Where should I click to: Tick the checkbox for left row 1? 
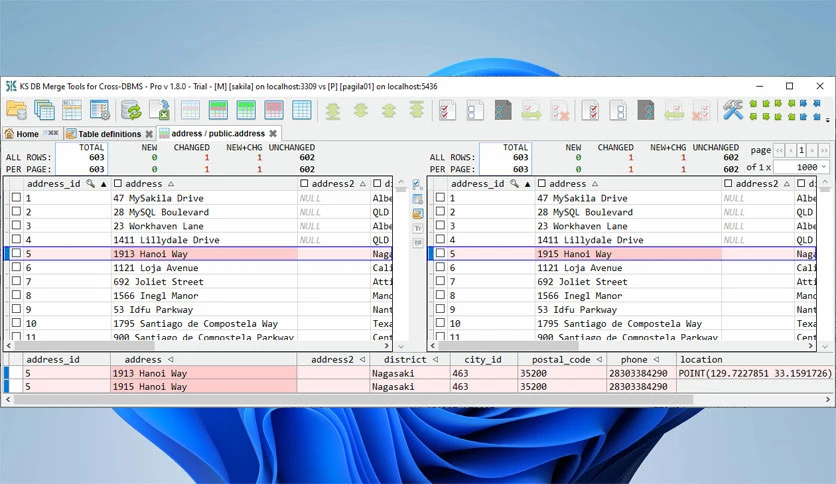tap(17, 197)
